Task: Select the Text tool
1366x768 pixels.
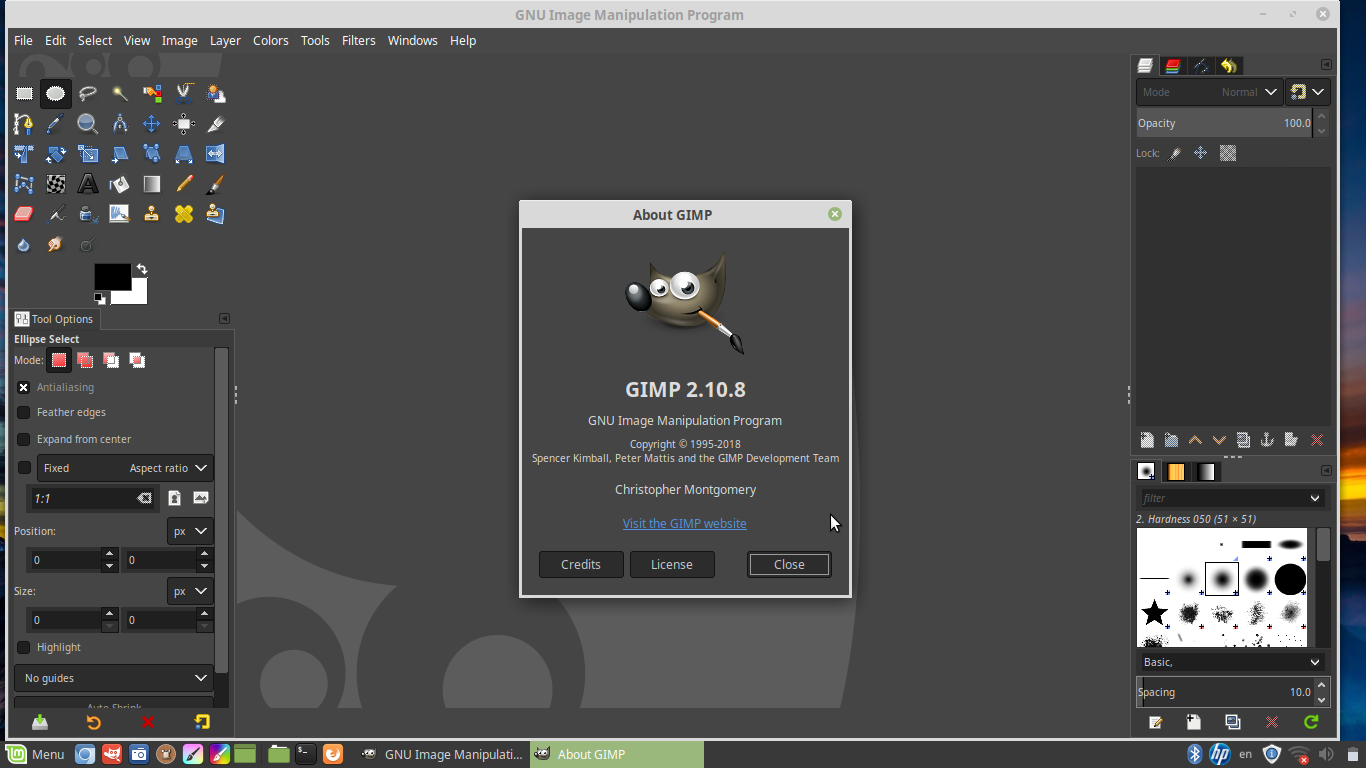Action: coord(88,184)
